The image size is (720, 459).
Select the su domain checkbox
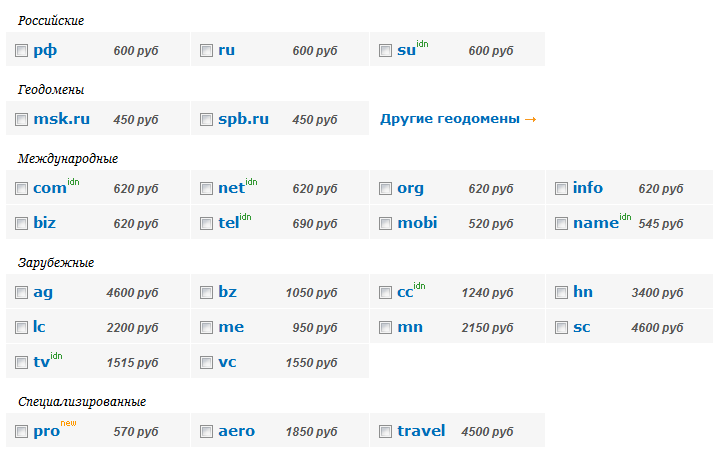tap(386, 50)
